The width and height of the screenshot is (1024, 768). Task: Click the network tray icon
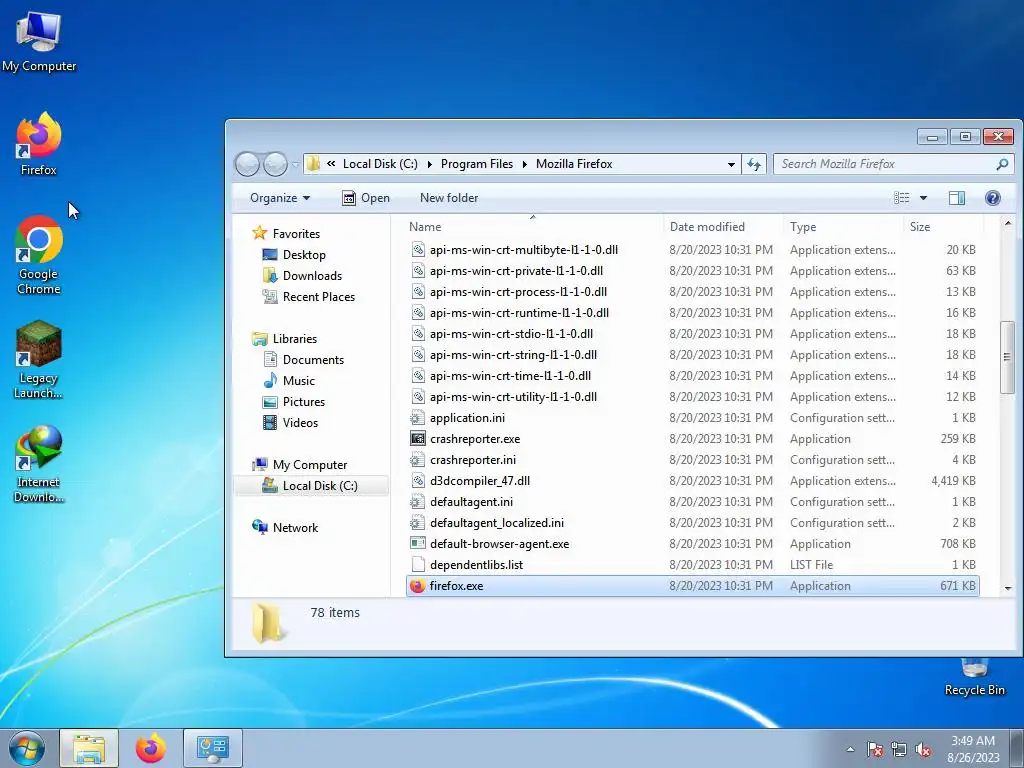pyautogui.click(x=899, y=750)
